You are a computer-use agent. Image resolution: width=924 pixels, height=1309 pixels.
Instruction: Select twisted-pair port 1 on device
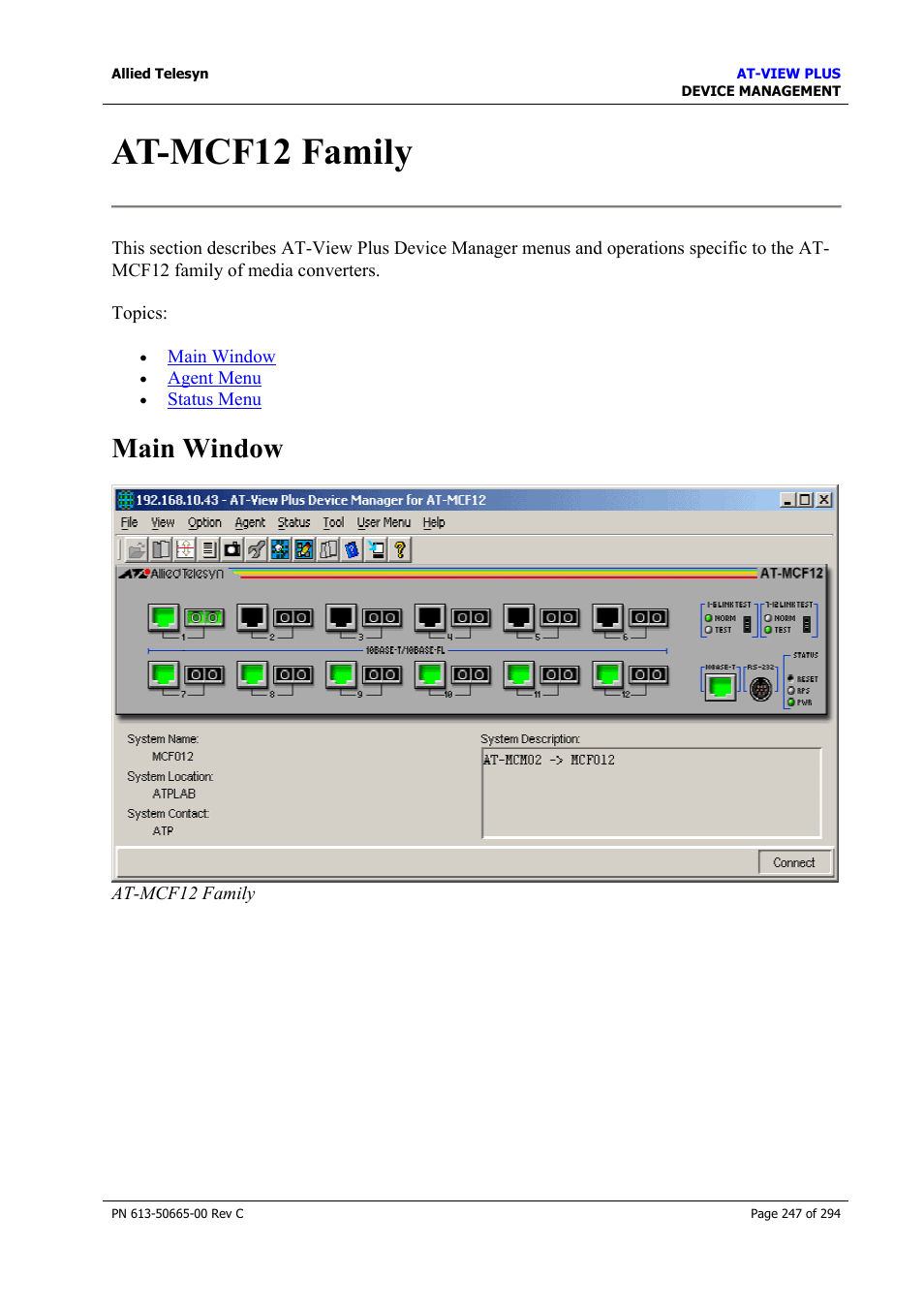(x=164, y=617)
